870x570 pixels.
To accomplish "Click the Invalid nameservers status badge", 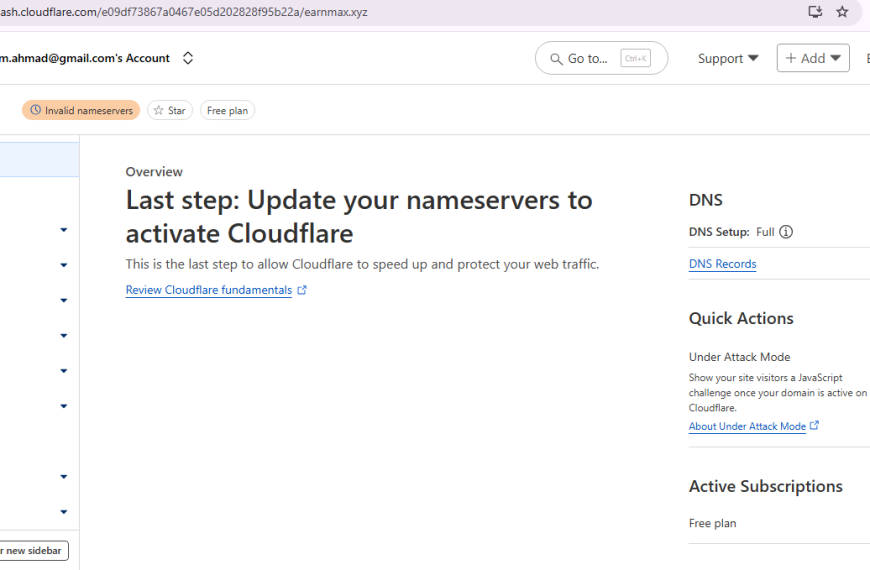I will click(x=81, y=110).
